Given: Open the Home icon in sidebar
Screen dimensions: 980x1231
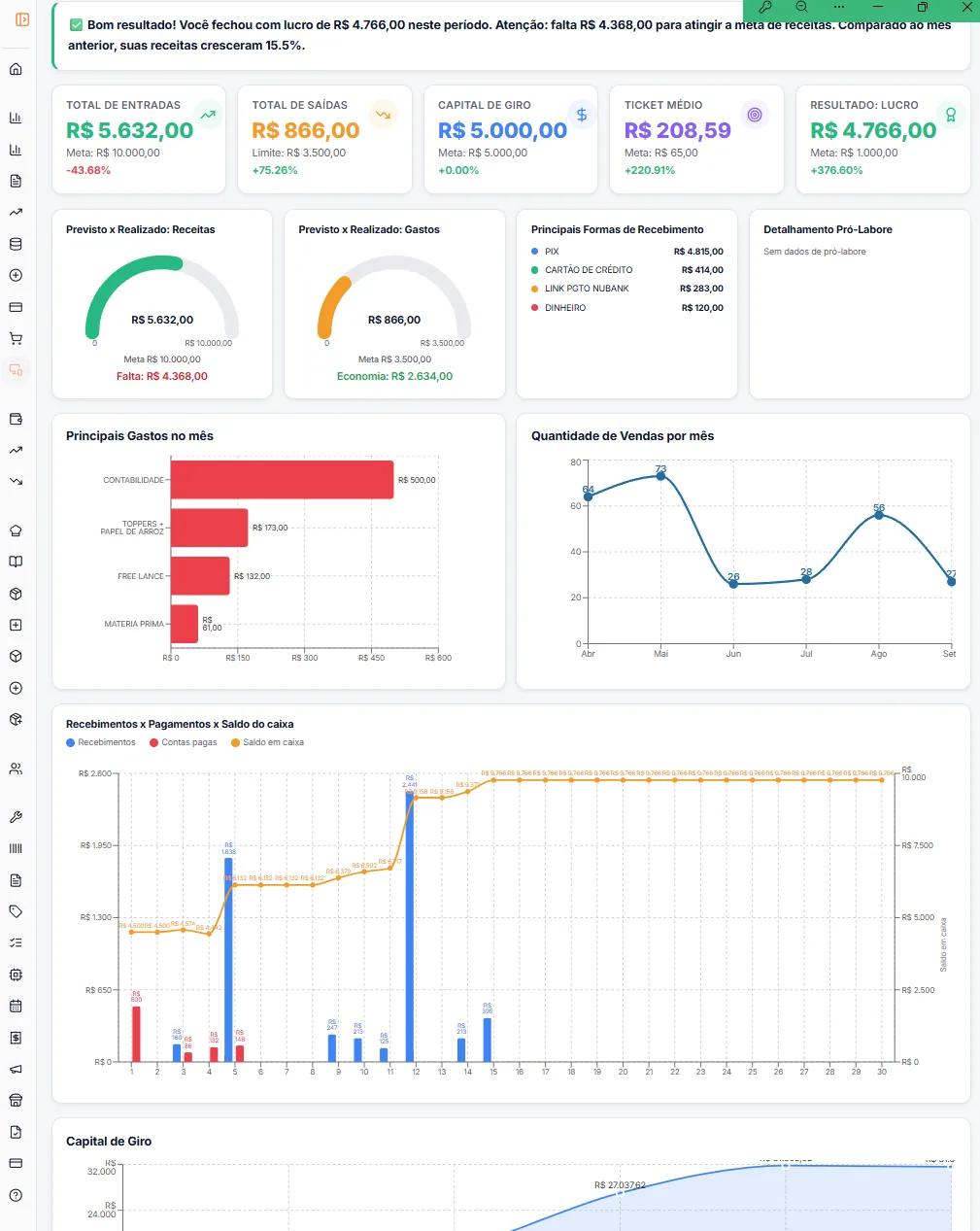Looking at the screenshot, I should [x=16, y=69].
